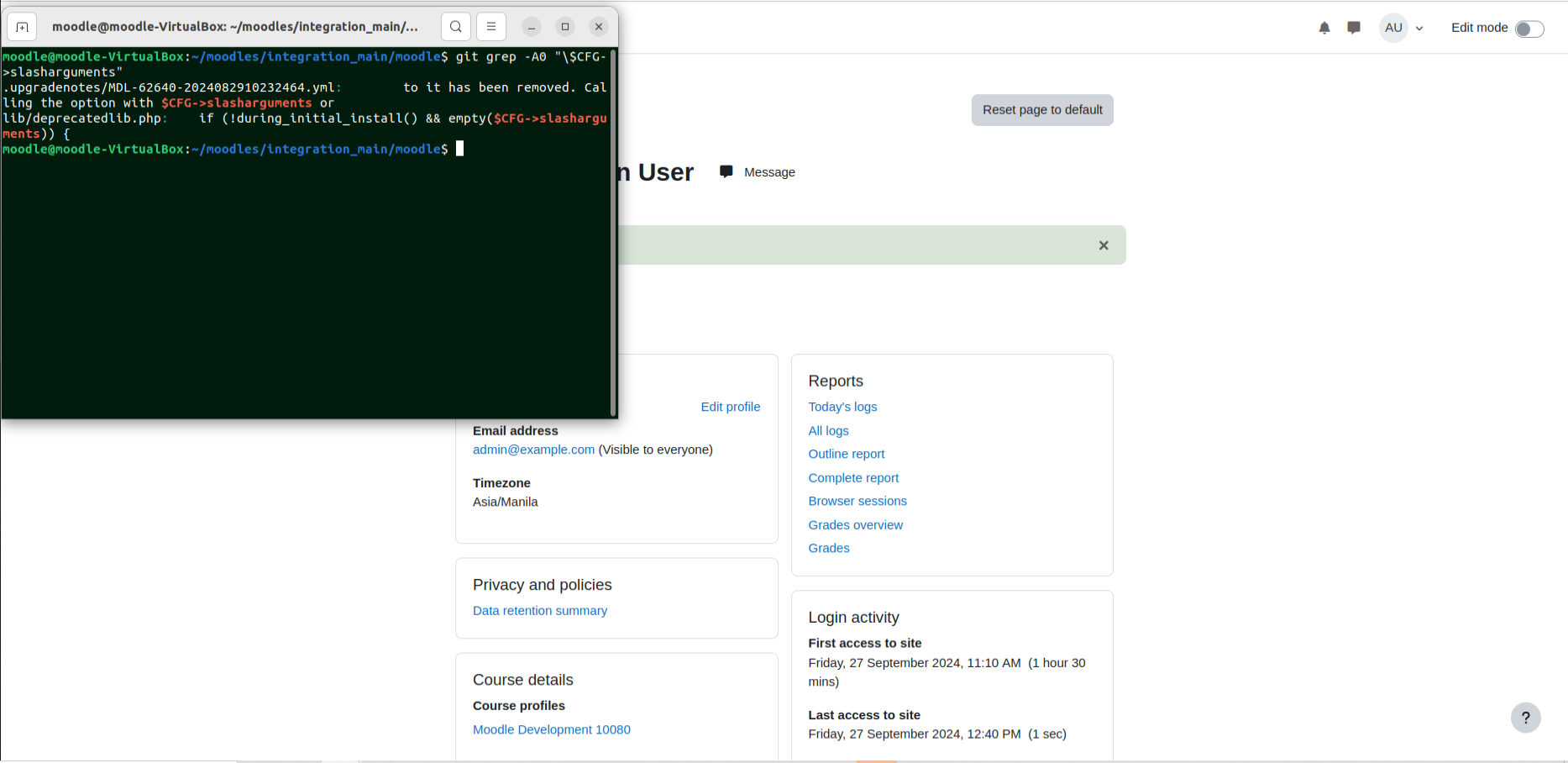1568x763 pixels.
Task: Click the AU user avatar
Action: point(1393,28)
